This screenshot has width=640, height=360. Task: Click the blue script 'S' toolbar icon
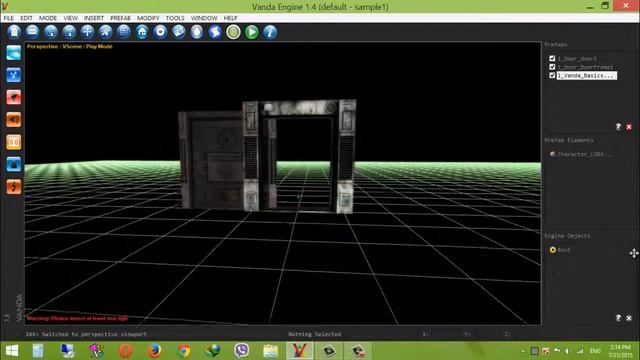tap(215, 32)
